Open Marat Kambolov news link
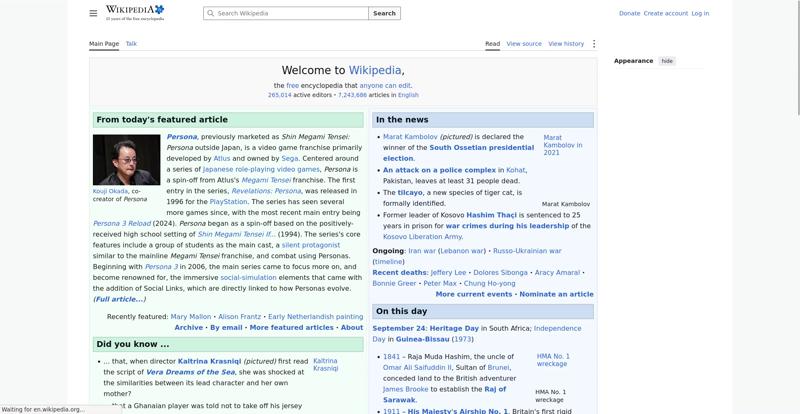The height and width of the screenshot is (414, 800). tap(410, 137)
